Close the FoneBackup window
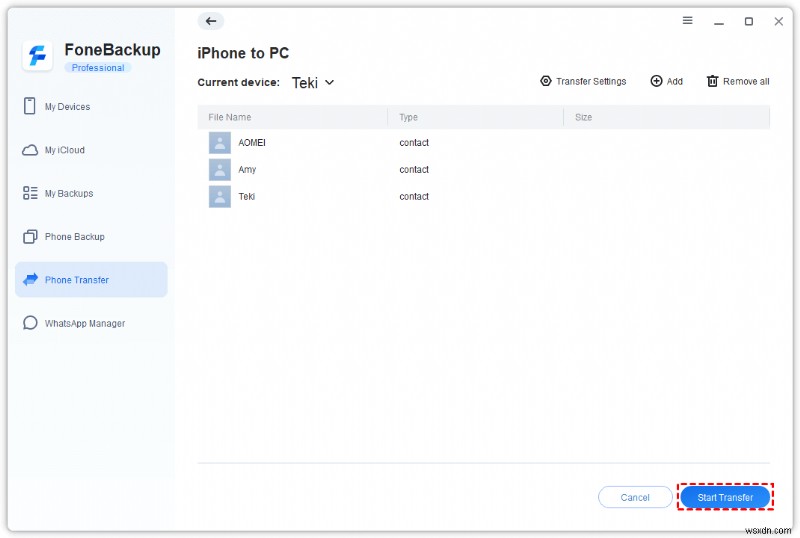Image resolution: width=800 pixels, height=538 pixels. click(x=778, y=21)
